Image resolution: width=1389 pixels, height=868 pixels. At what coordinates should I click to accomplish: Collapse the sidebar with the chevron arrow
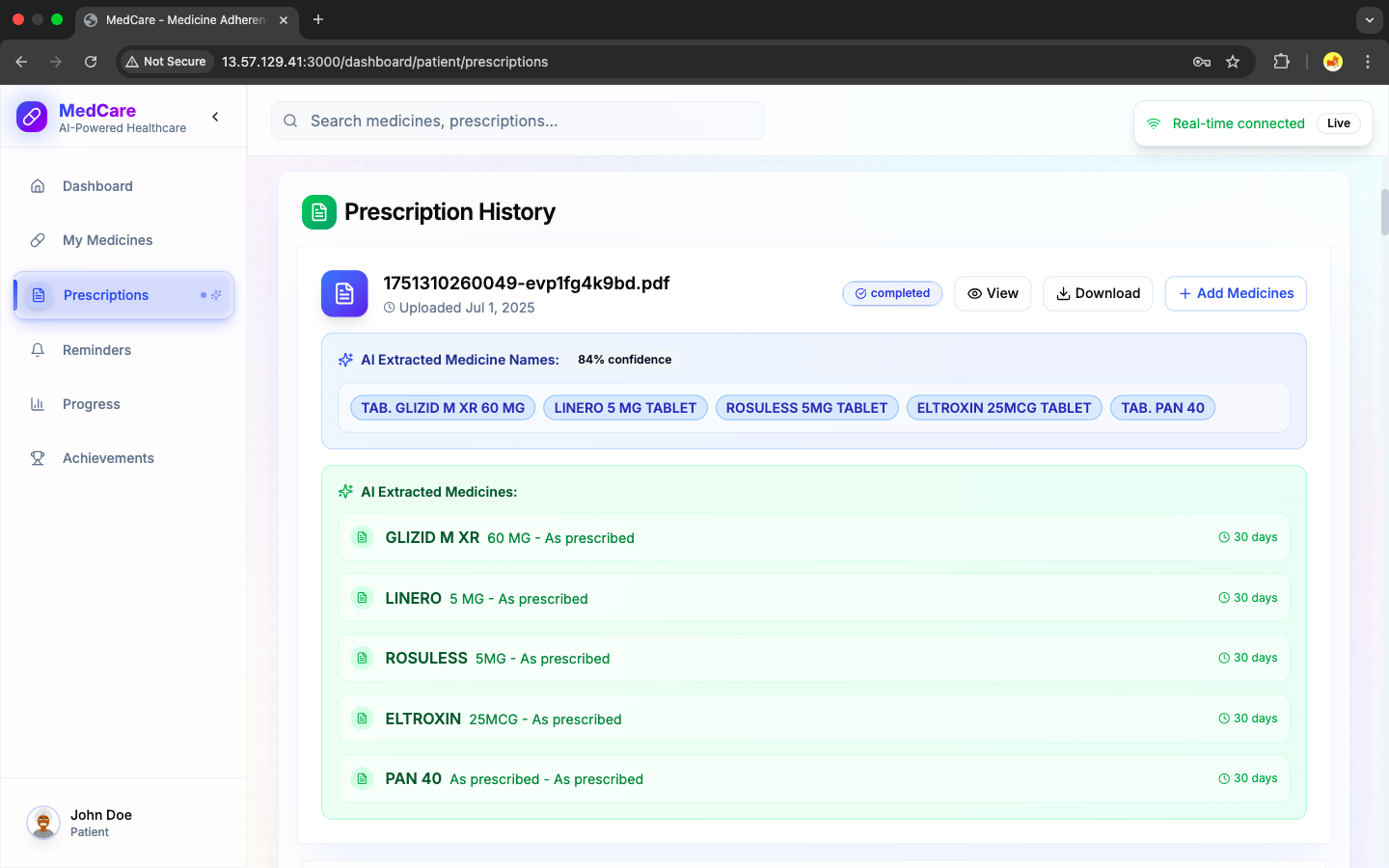tap(215, 117)
